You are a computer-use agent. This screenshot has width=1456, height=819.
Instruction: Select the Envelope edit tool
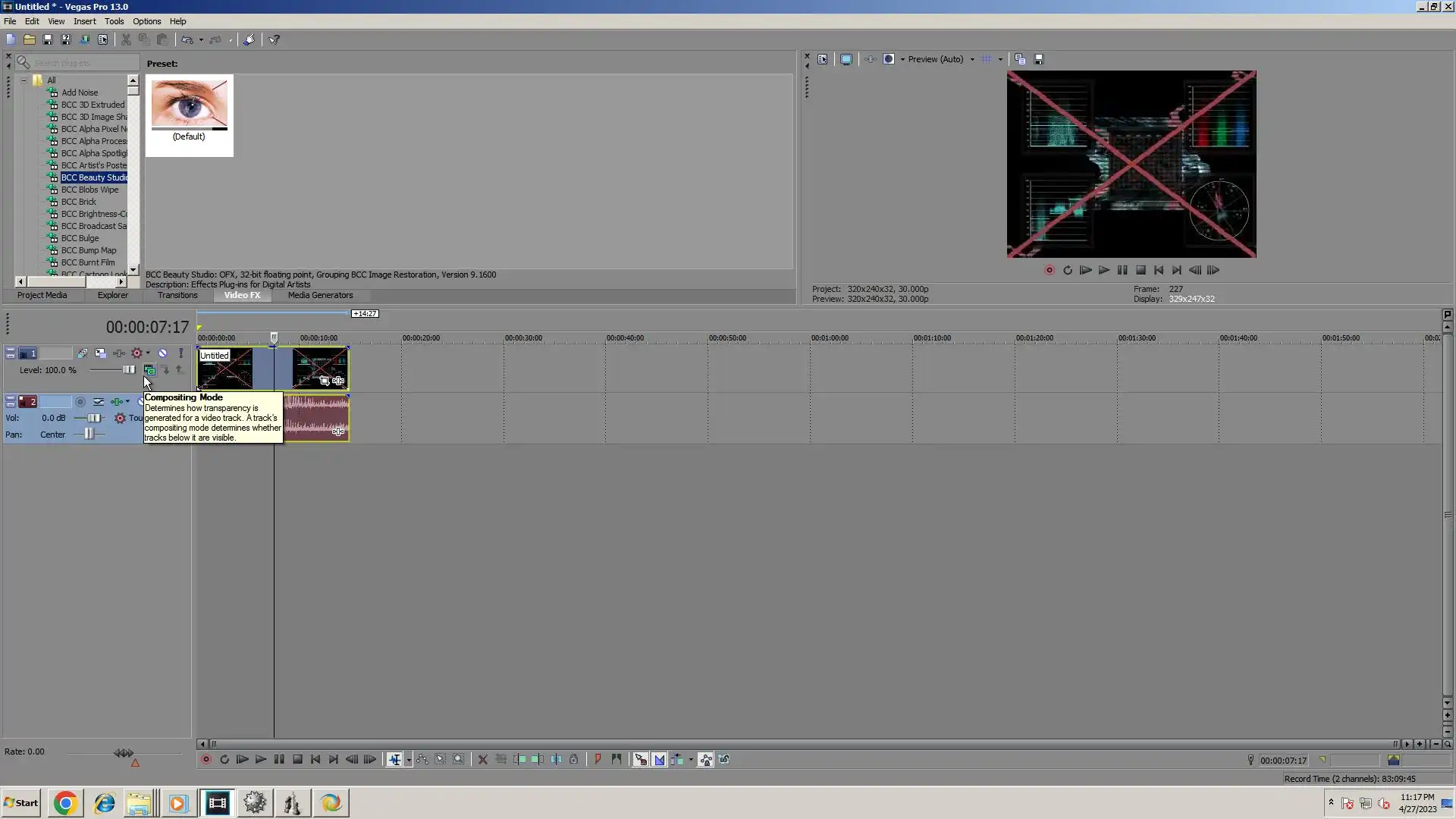[422, 760]
